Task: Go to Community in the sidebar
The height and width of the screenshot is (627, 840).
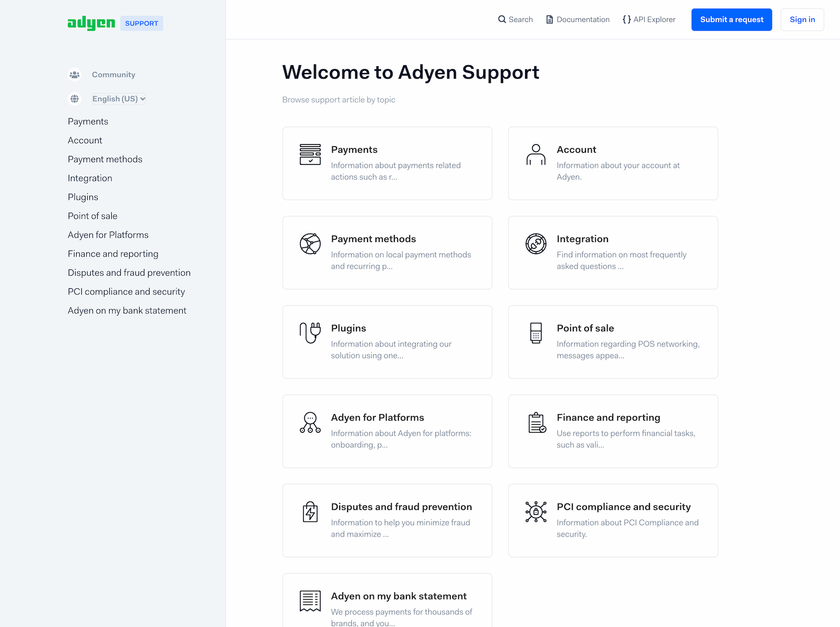Action: (x=113, y=75)
